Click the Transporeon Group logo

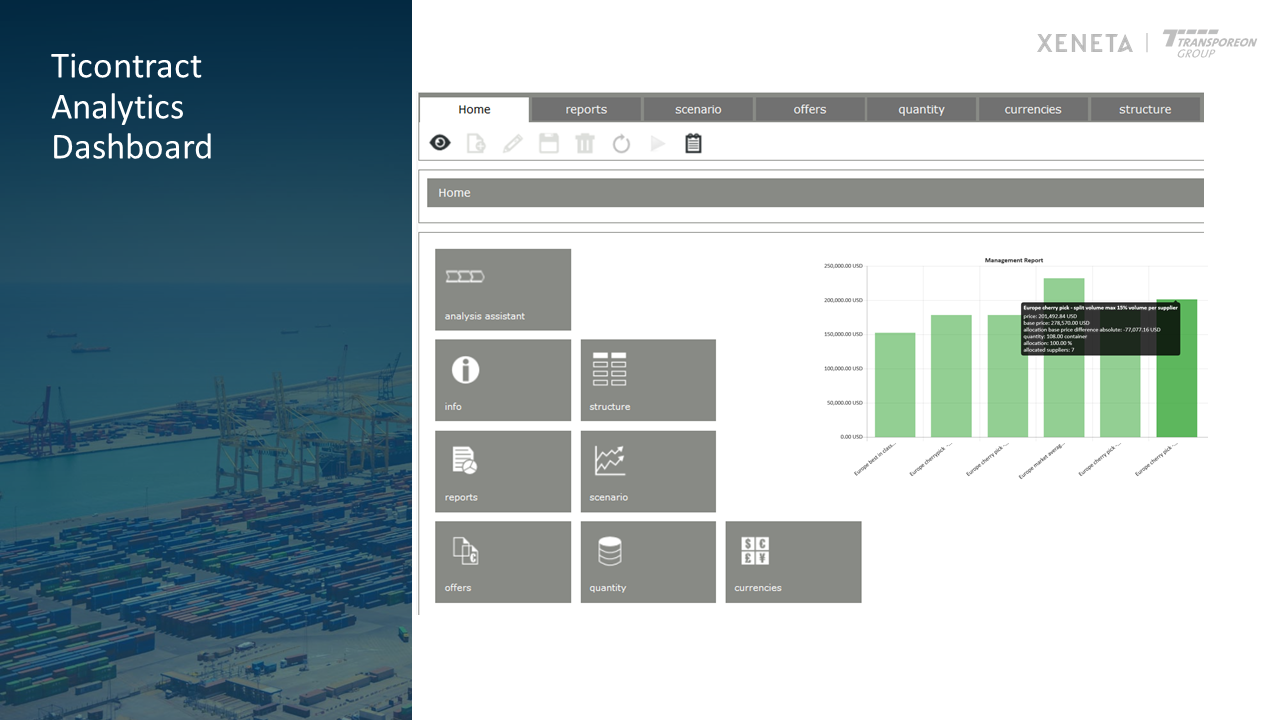pyautogui.click(x=1210, y=44)
